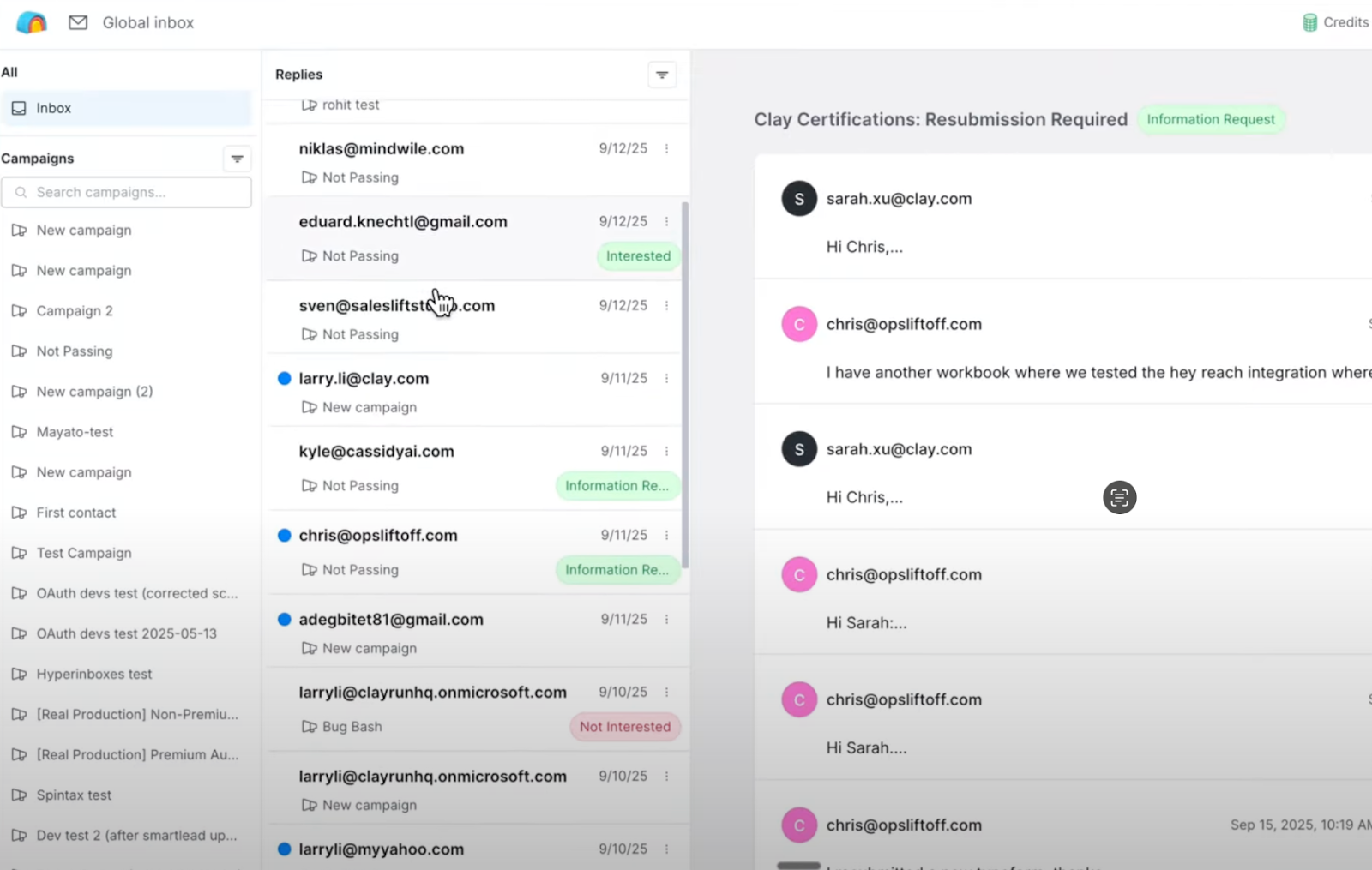The width and height of the screenshot is (1372, 870).
Task: Open 'OAuth devs test 2025-05-13' campaign
Action: (x=127, y=633)
